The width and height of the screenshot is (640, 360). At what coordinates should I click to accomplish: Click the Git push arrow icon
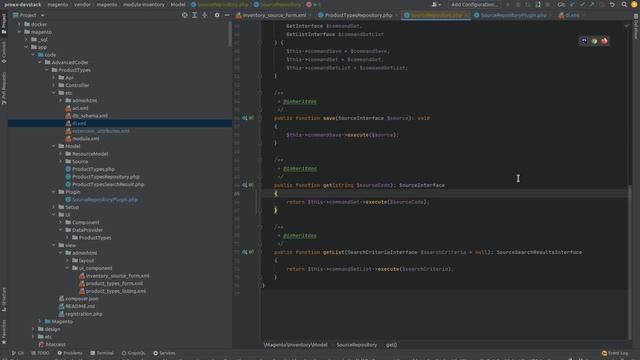pyautogui.click(x=592, y=4)
